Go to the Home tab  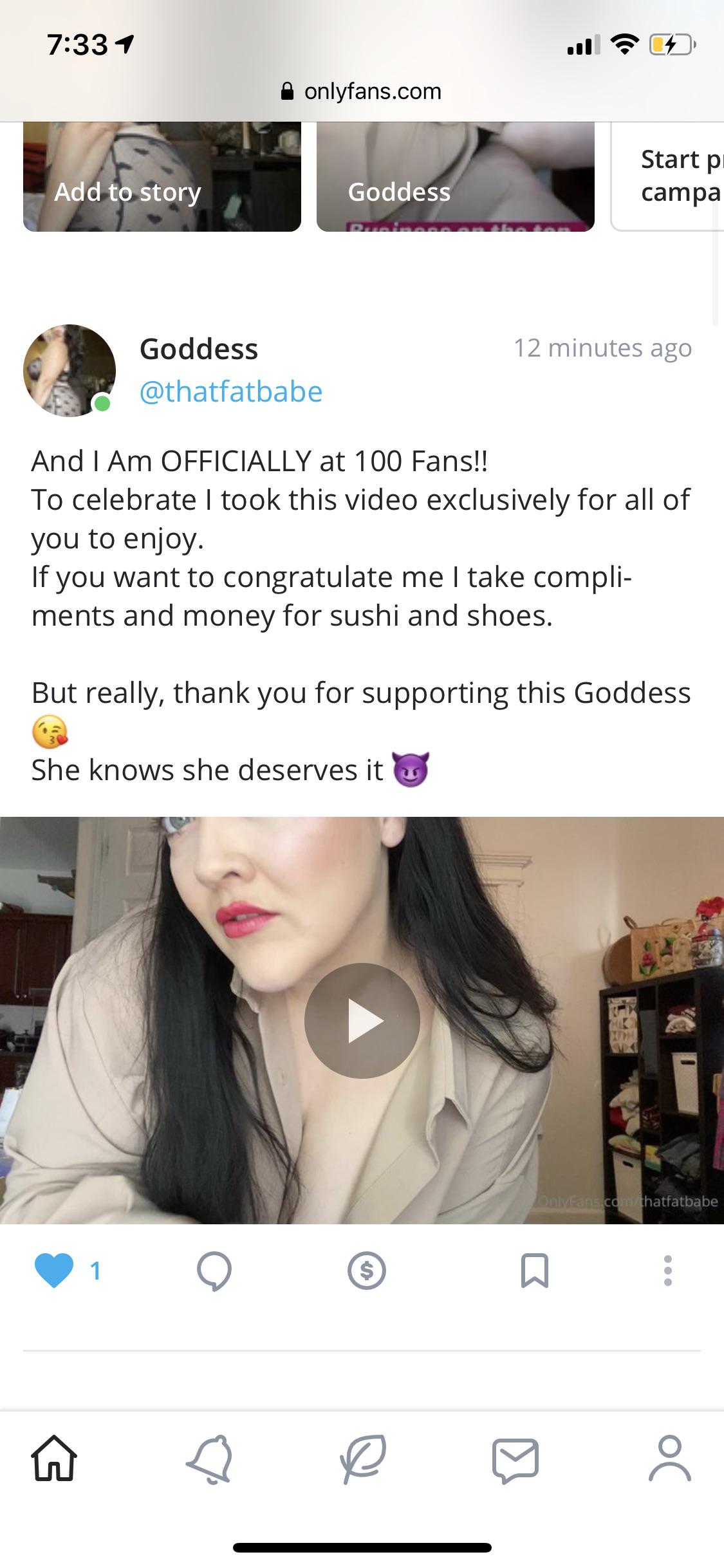coord(55,1459)
